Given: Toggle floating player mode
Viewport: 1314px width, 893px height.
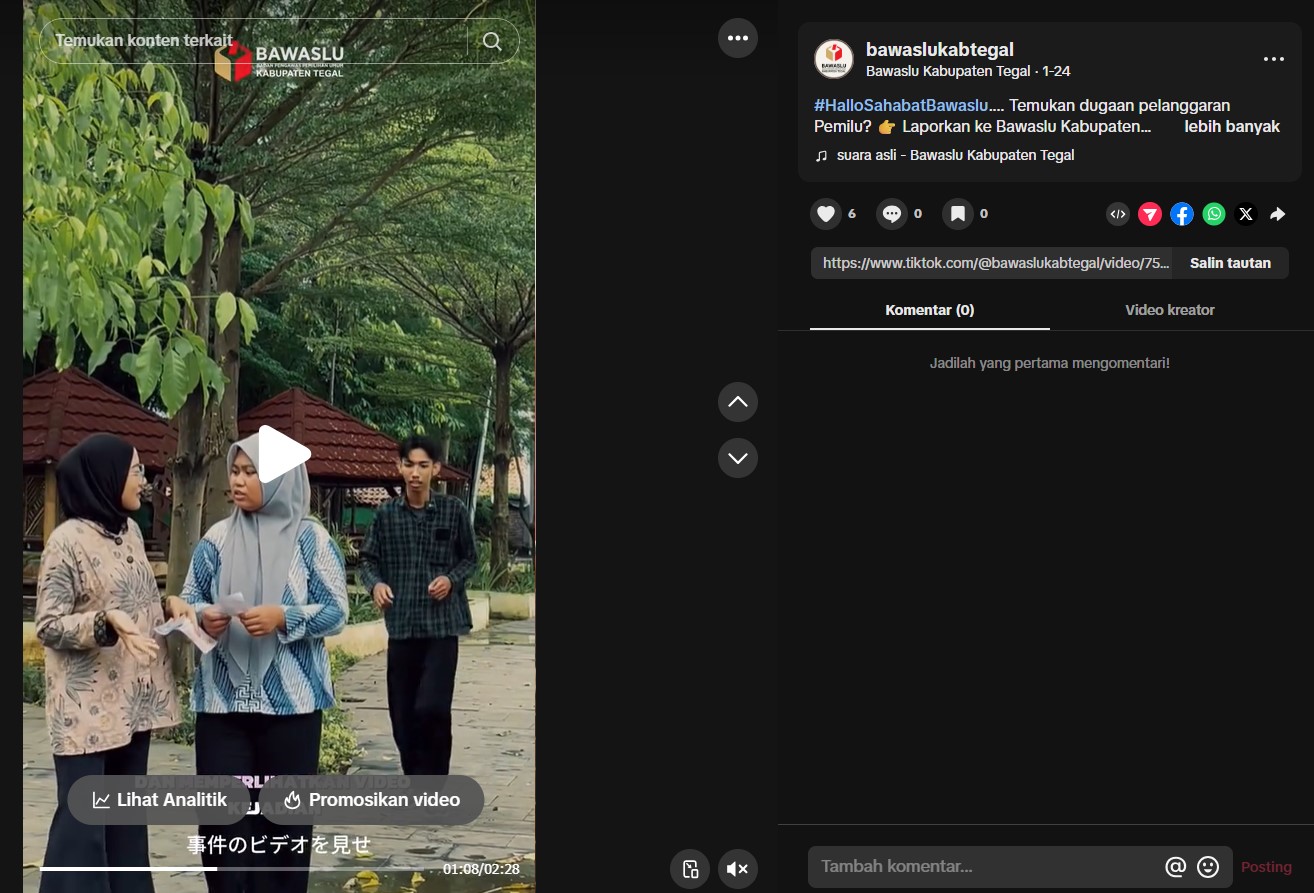Looking at the screenshot, I should tap(689, 868).
